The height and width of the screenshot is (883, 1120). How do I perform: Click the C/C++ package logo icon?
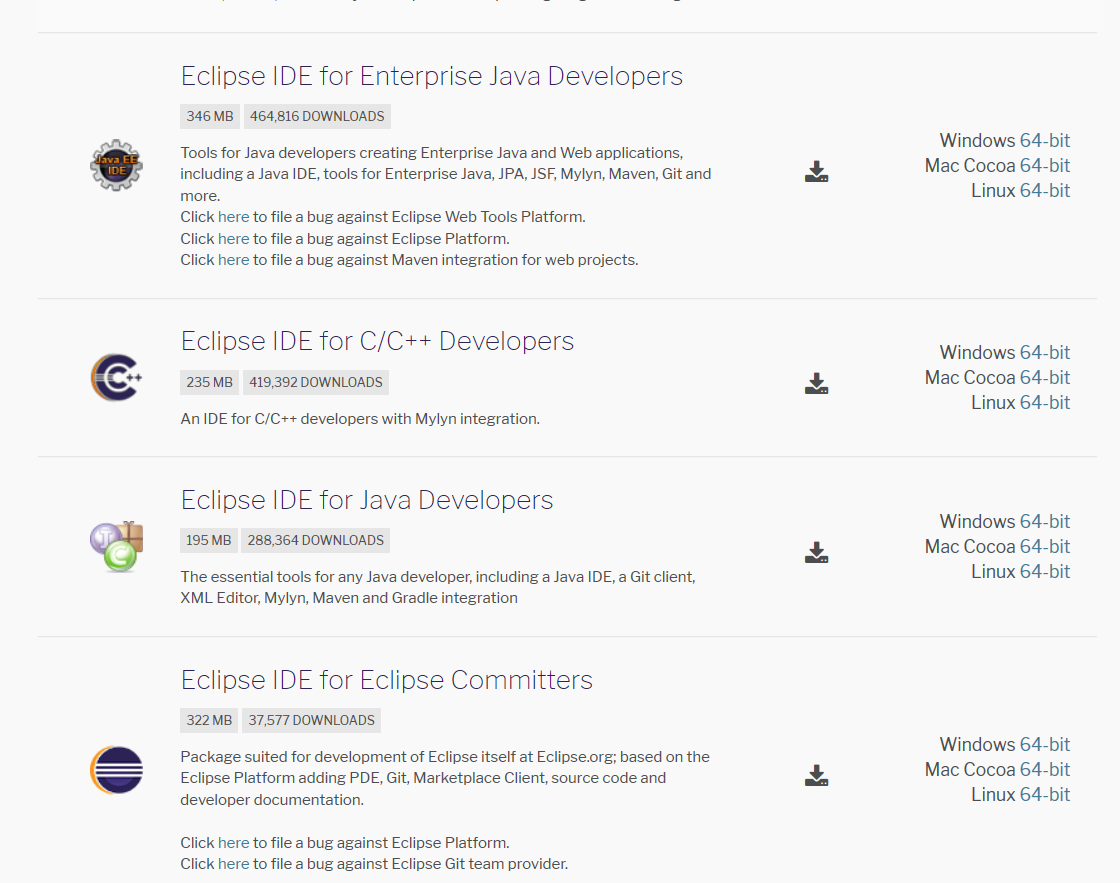pos(116,377)
